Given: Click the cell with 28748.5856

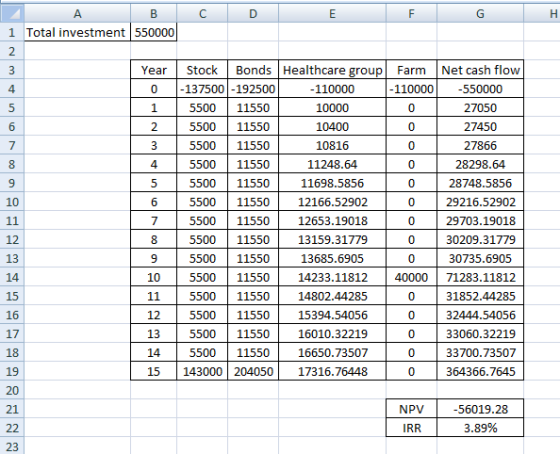Looking at the screenshot, I should pos(480,183).
